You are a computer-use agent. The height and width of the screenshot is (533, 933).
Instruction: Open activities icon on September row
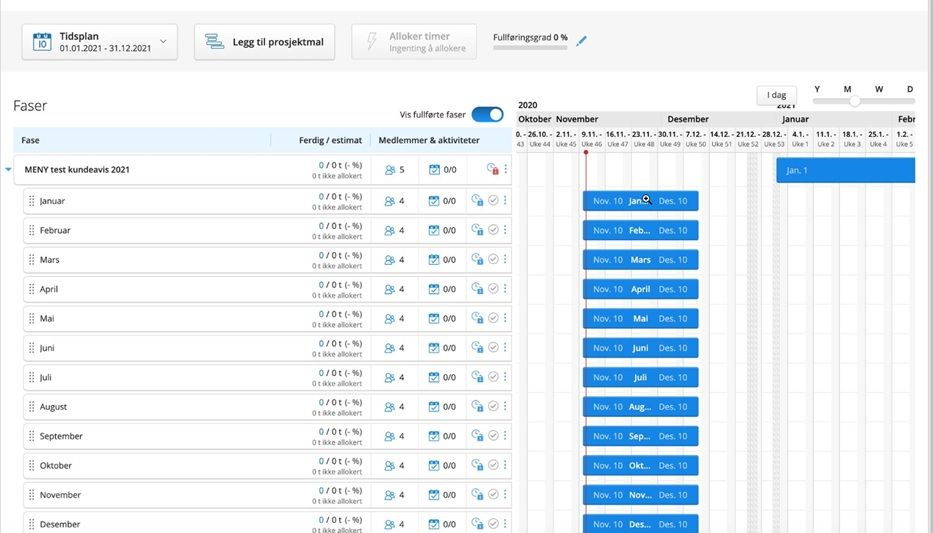point(434,436)
